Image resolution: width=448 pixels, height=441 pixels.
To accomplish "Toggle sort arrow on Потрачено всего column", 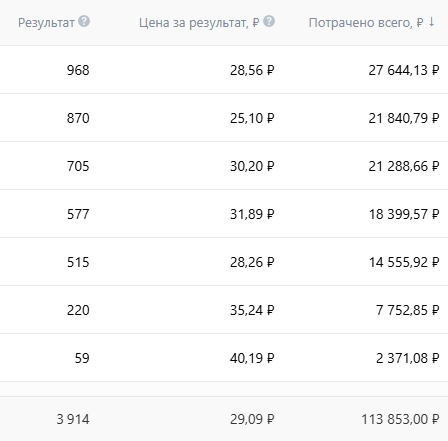I will pyautogui.click(x=432, y=22).
